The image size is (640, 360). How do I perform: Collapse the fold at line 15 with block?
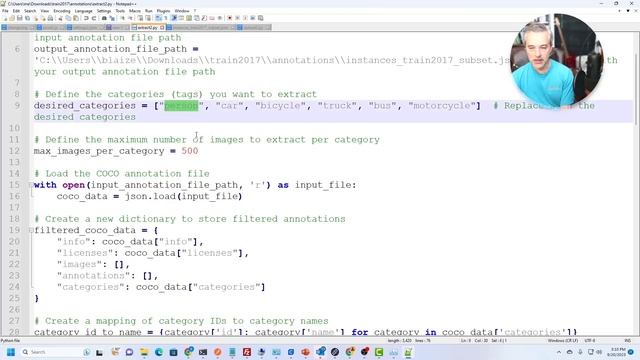[x=31, y=185]
